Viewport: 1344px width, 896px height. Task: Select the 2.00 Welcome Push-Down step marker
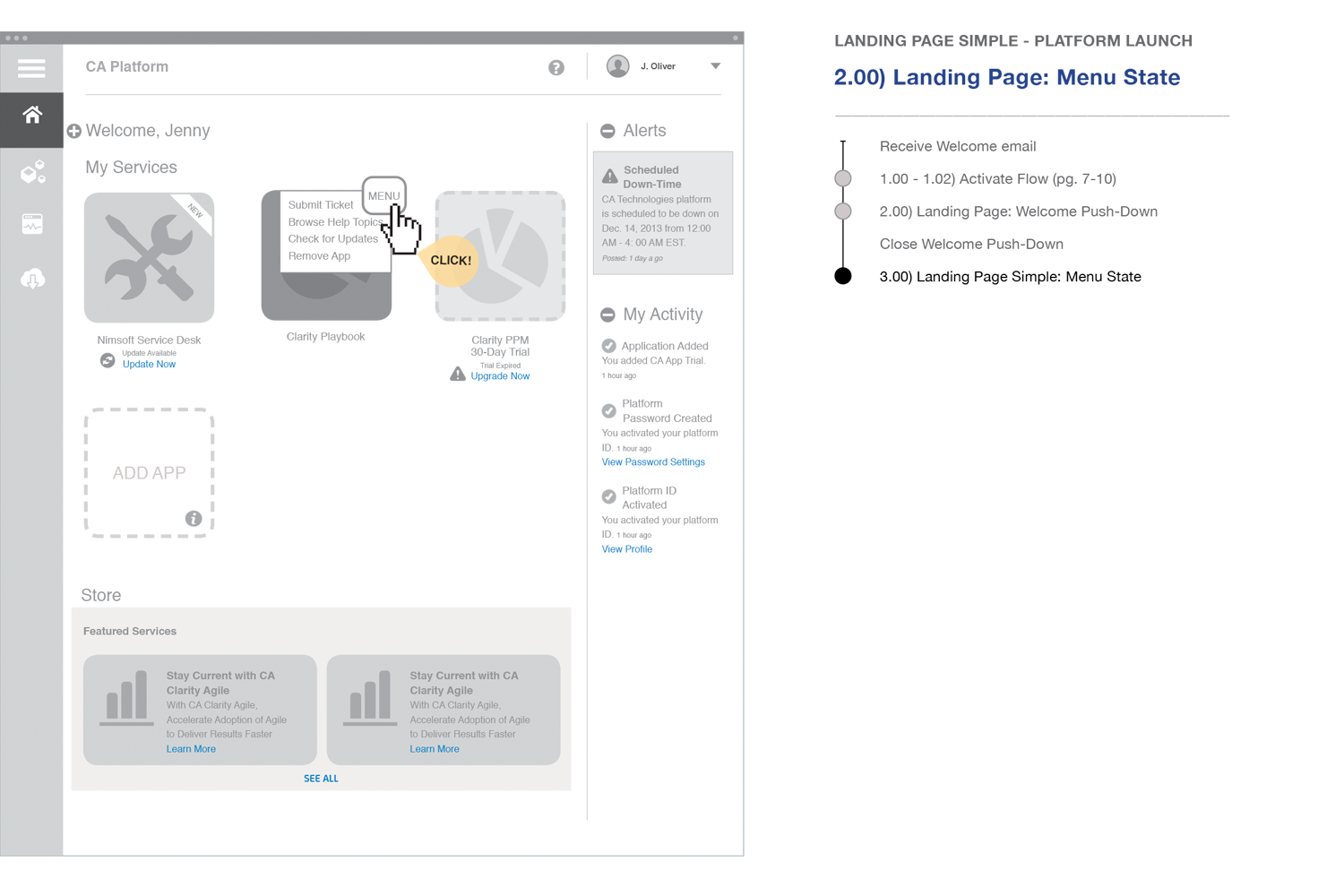point(843,211)
